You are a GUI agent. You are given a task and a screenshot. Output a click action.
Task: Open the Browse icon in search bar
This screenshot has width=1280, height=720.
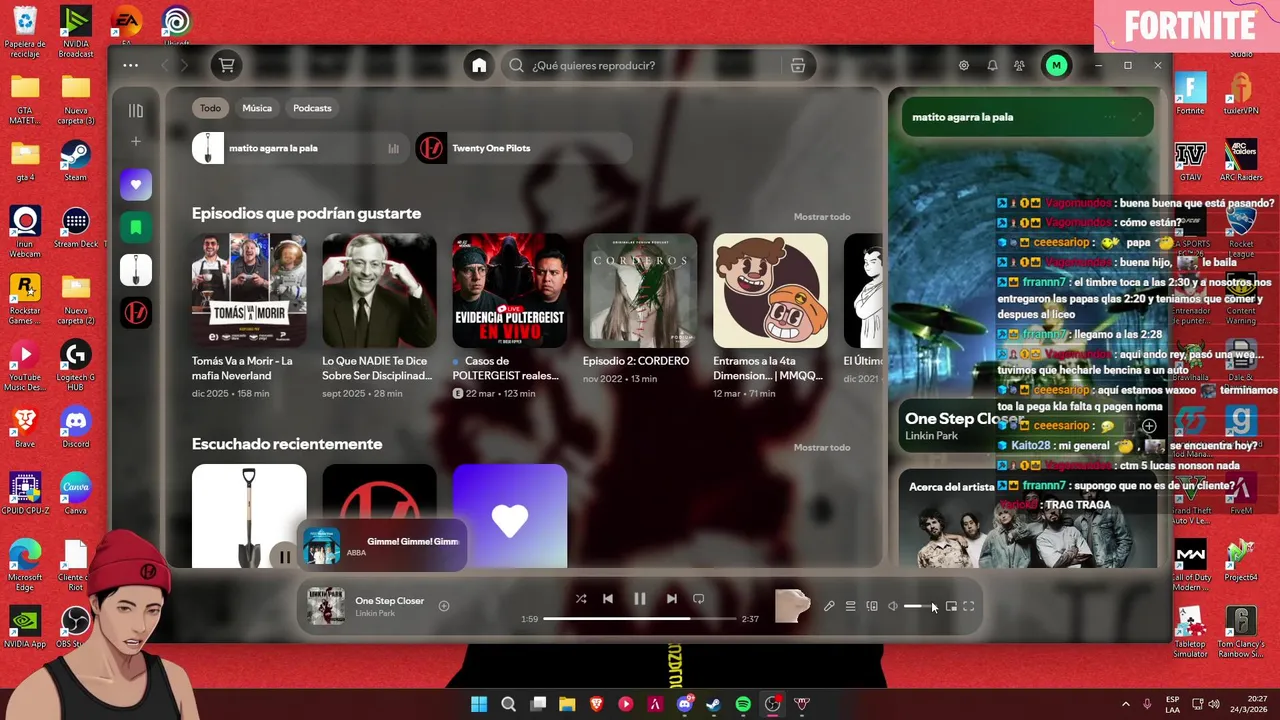pos(798,65)
